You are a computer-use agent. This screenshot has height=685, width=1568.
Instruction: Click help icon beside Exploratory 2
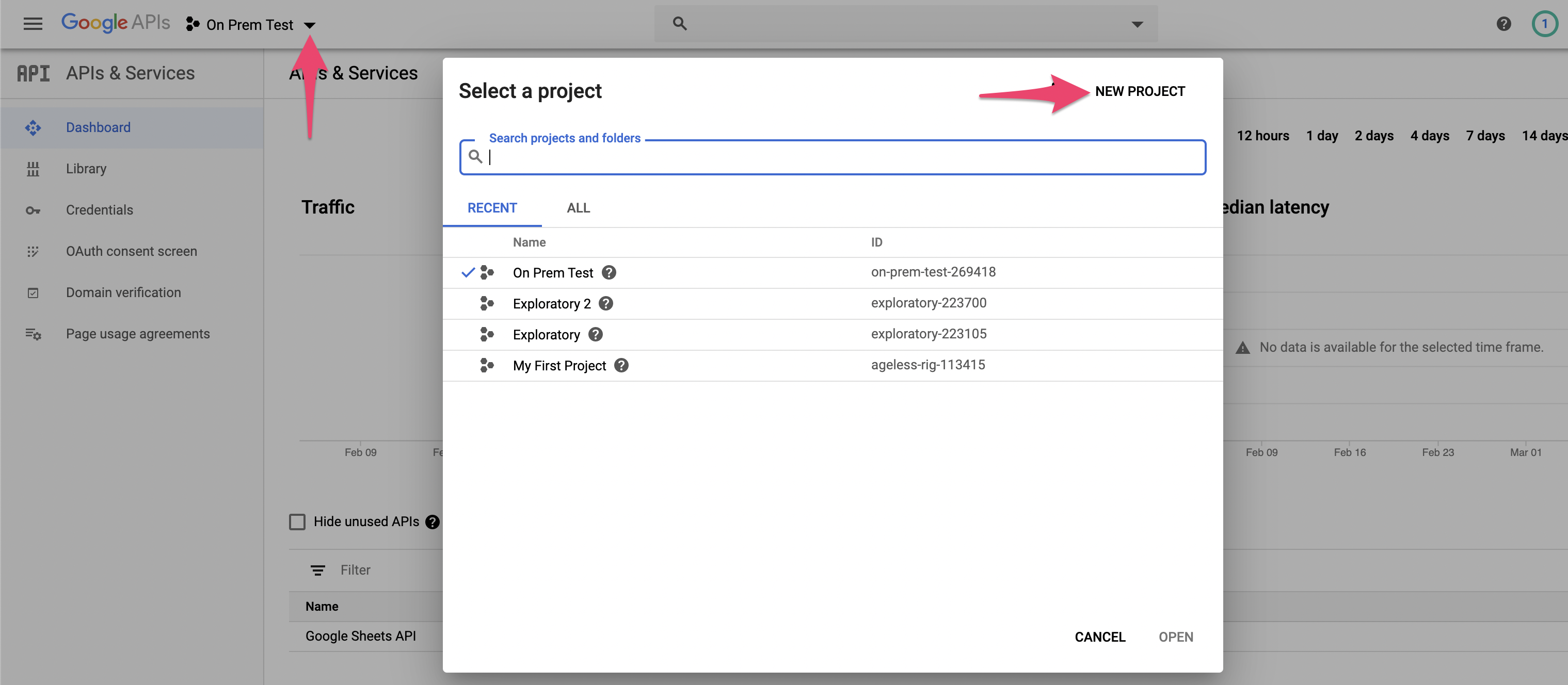(605, 303)
